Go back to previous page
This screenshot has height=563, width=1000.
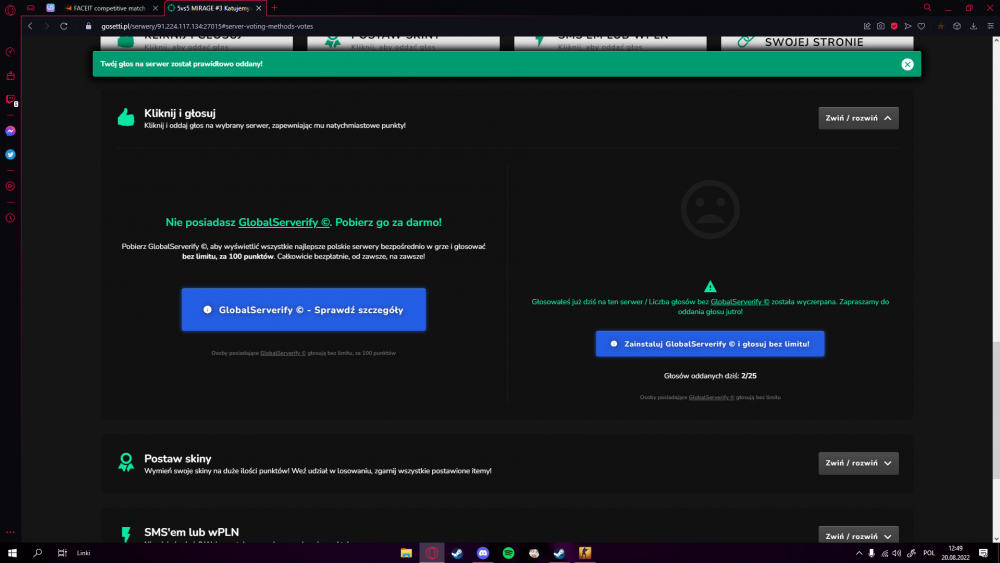[x=30, y=26]
